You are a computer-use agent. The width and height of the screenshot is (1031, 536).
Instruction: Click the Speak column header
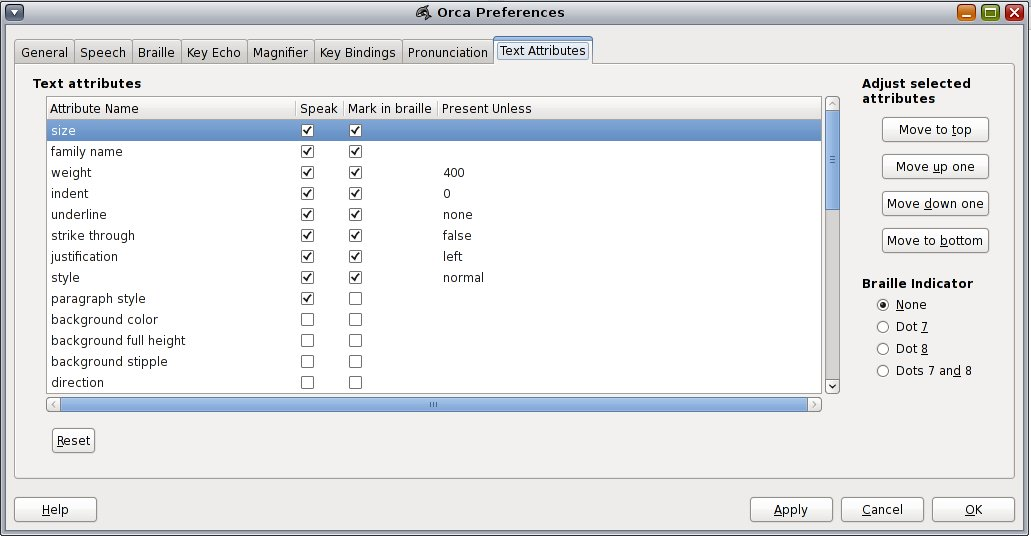point(319,109)
